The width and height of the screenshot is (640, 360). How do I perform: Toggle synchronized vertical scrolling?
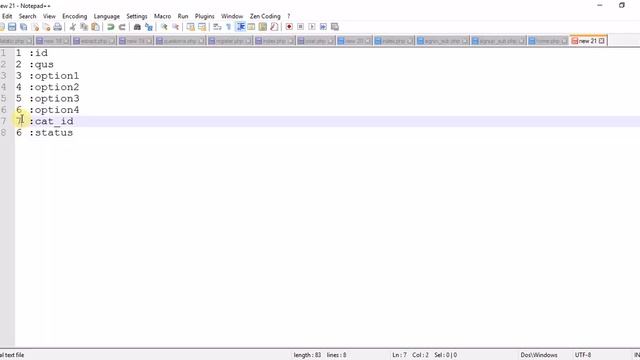point(191,27)
